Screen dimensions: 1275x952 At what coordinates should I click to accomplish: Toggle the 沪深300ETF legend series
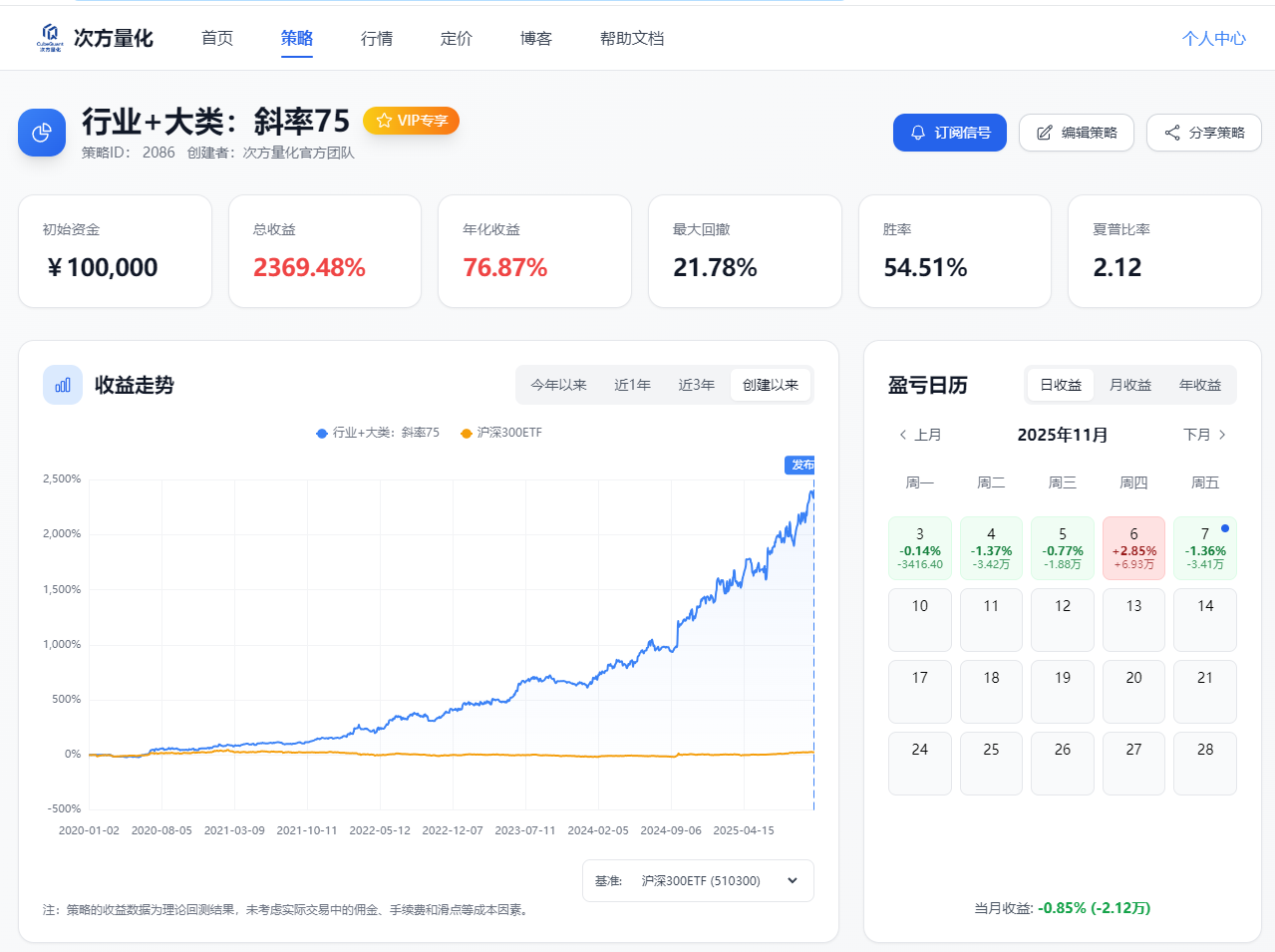point(501,433)
